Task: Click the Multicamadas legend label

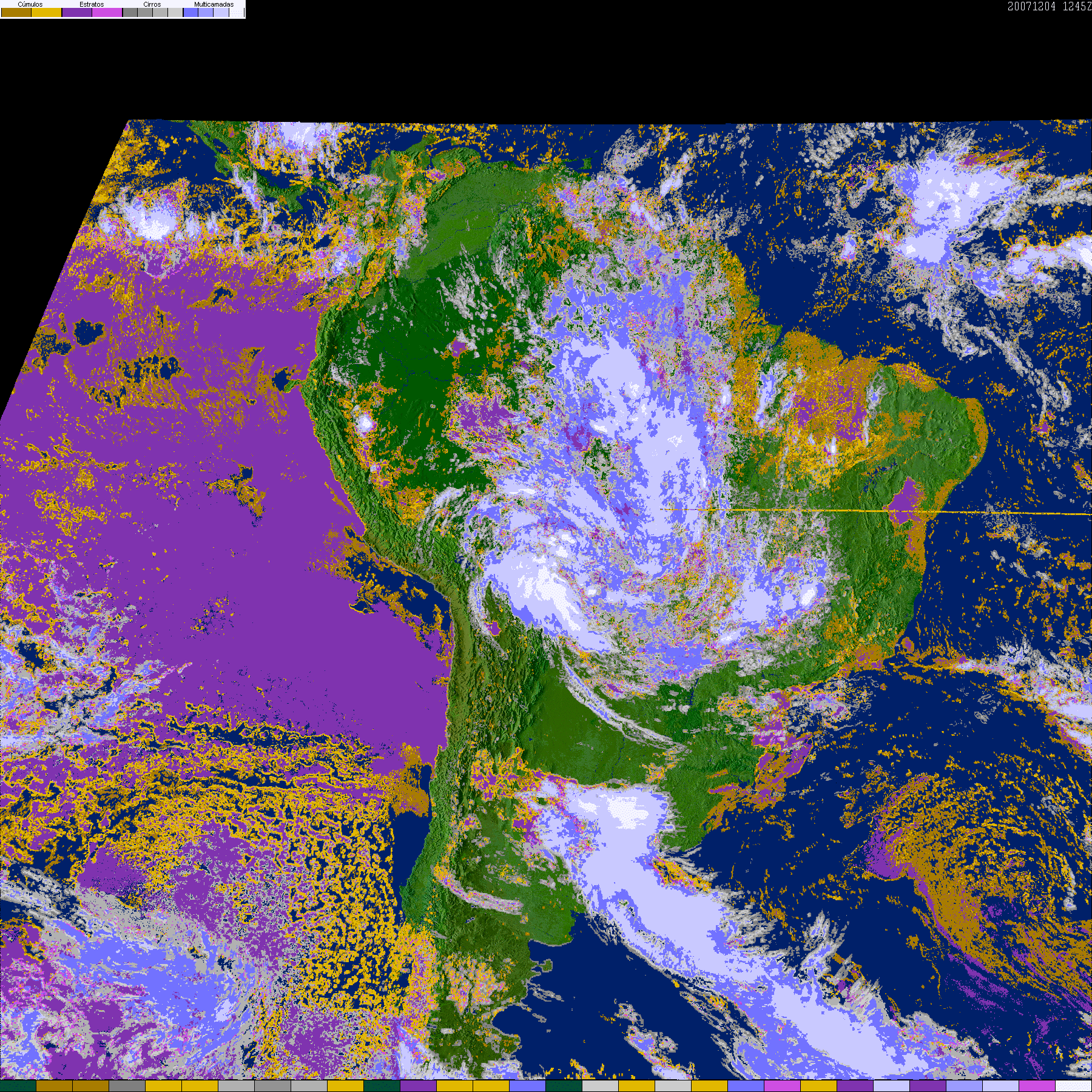Action: point(214,4)
